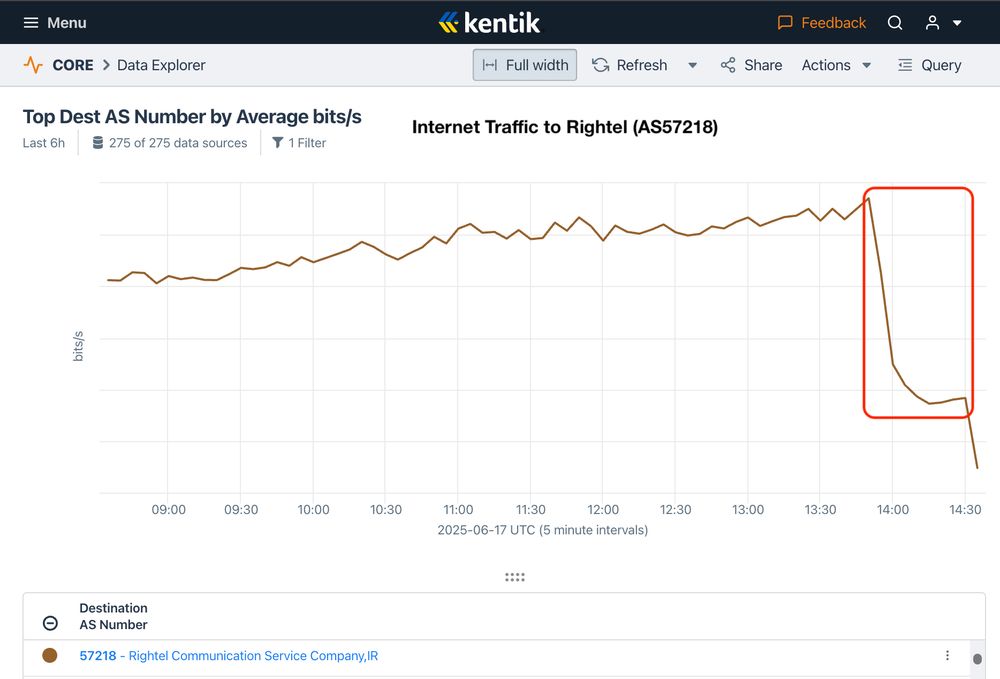This screenshot has height=679, width=1000.
Task: Collapse the Destination AS Number minus icon
Action: click(x=50, y=623)
